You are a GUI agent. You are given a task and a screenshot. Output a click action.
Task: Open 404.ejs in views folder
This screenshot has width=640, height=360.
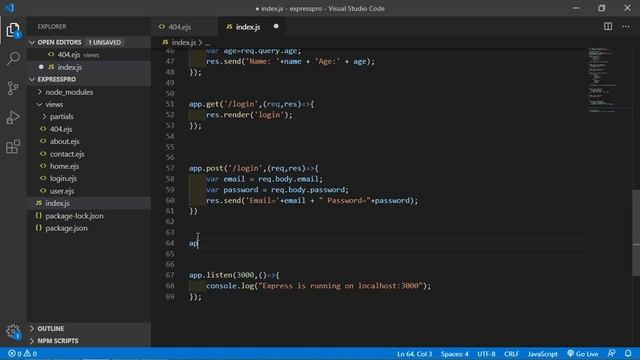click(x=61, y=129)
